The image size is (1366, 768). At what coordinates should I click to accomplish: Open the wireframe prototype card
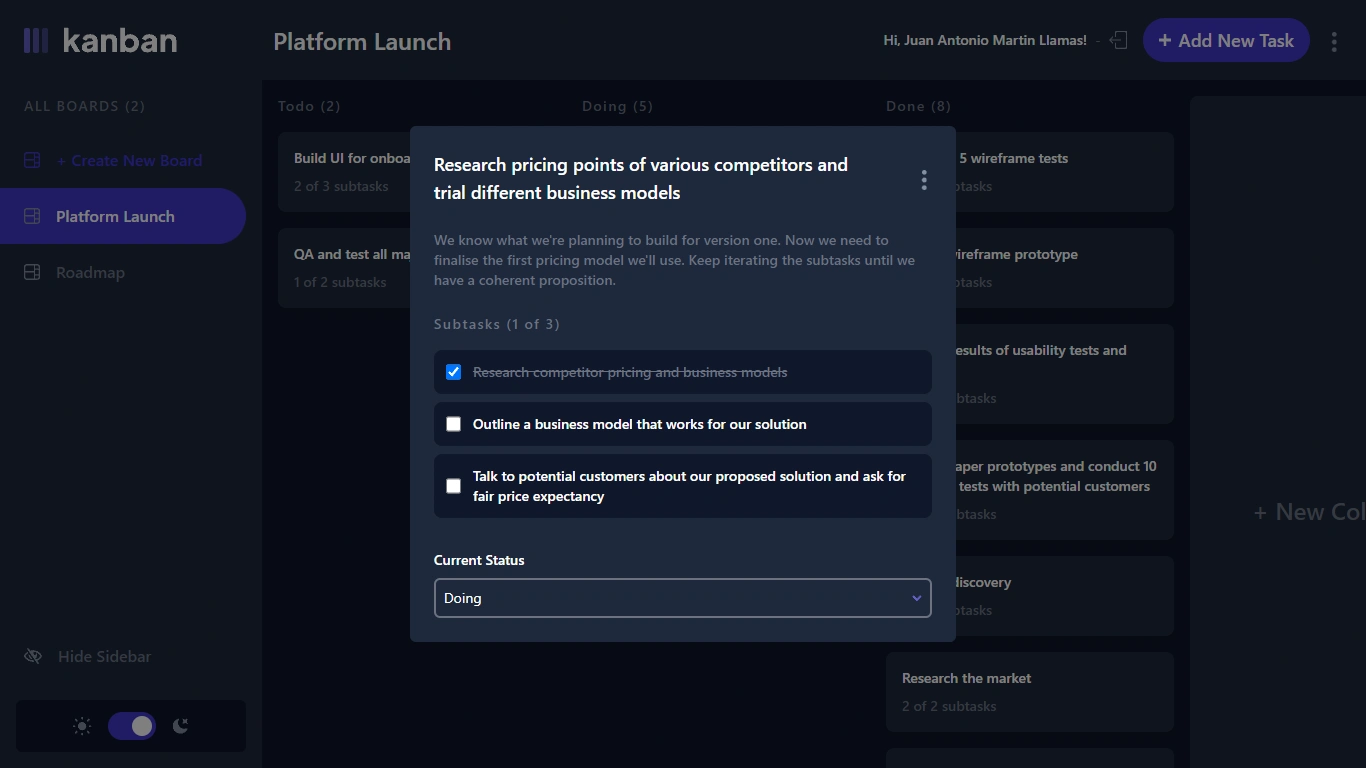pyautogui.click(x=1065, y=268)
